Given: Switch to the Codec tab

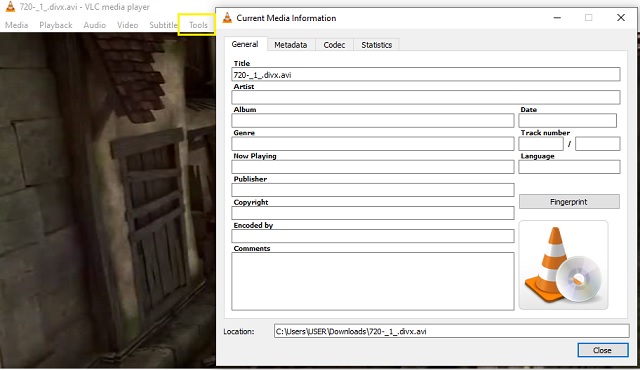Looking at the screenshot, I should 334,45.
